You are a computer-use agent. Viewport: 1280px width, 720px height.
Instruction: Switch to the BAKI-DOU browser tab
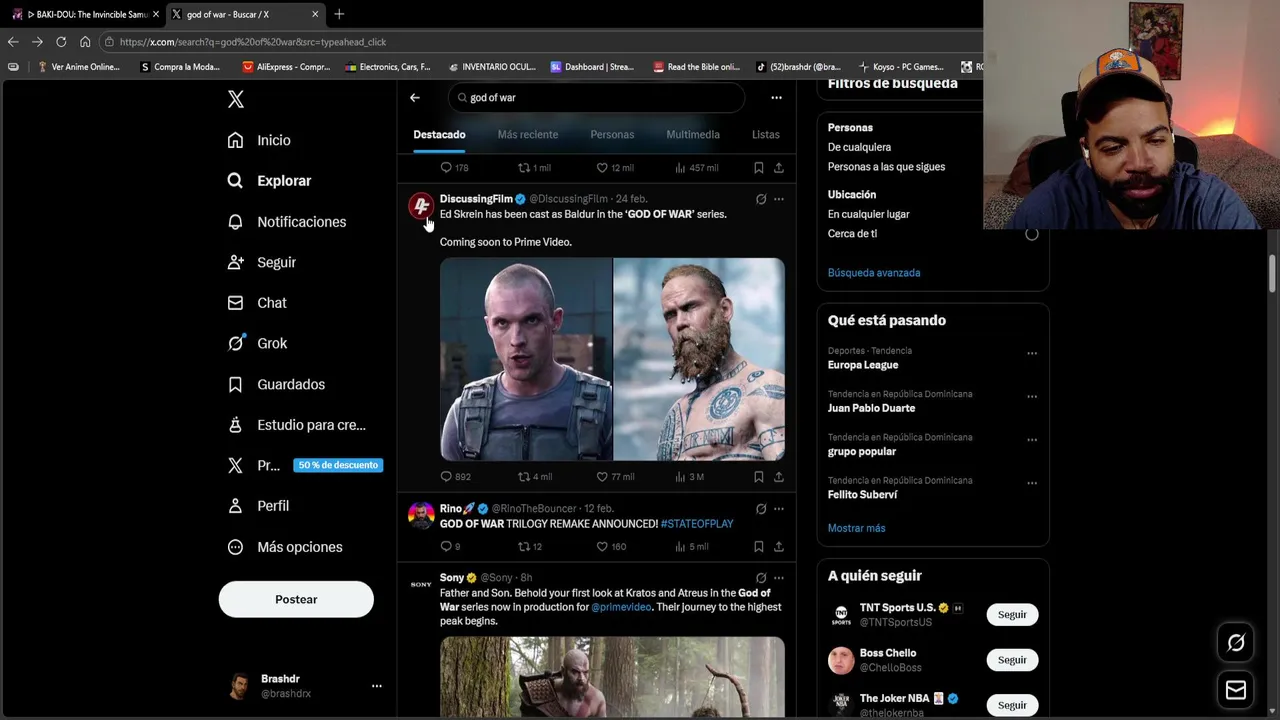pos(85,14)
